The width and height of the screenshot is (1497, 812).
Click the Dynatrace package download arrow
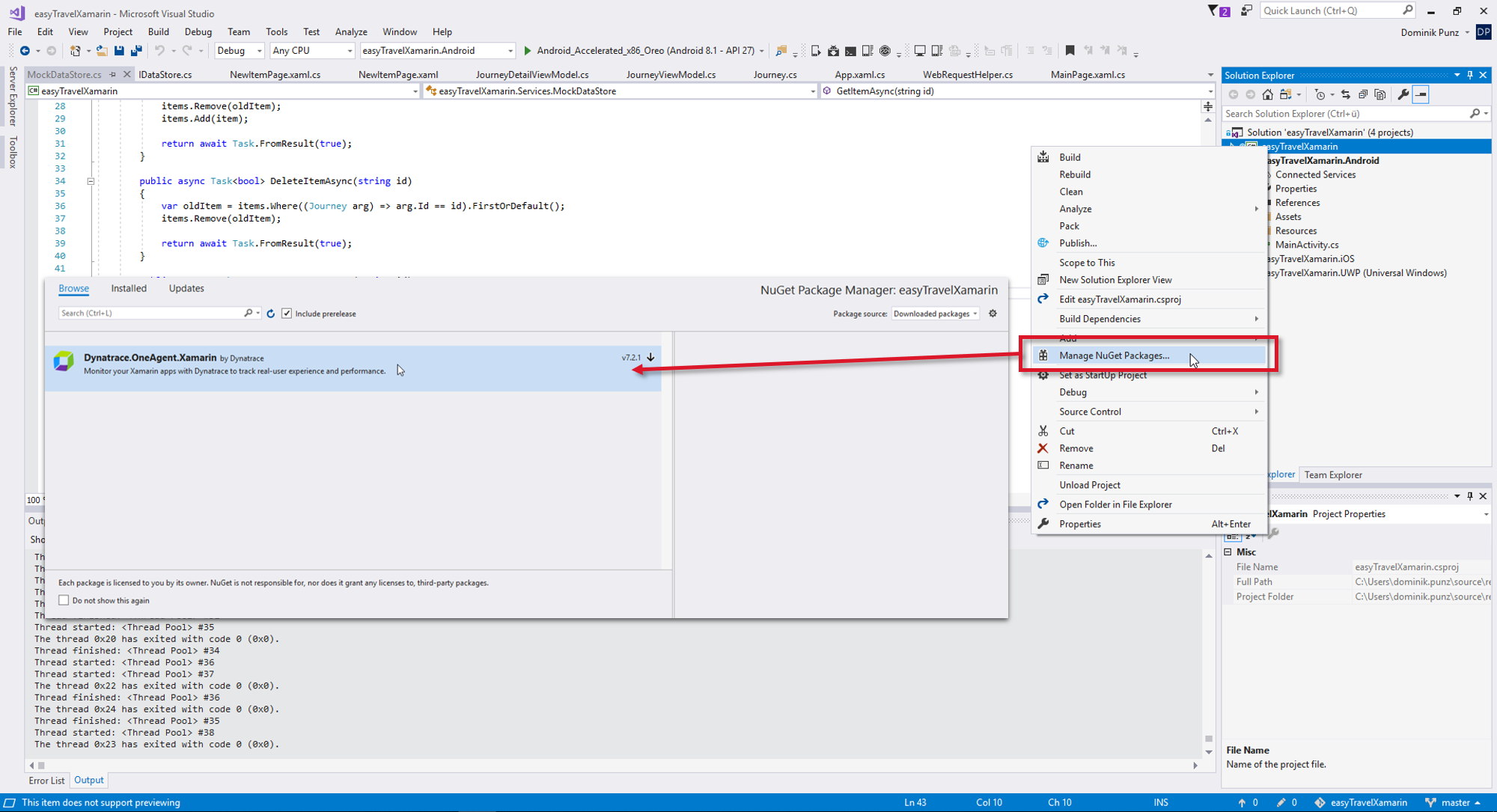(x=650, y=358)
